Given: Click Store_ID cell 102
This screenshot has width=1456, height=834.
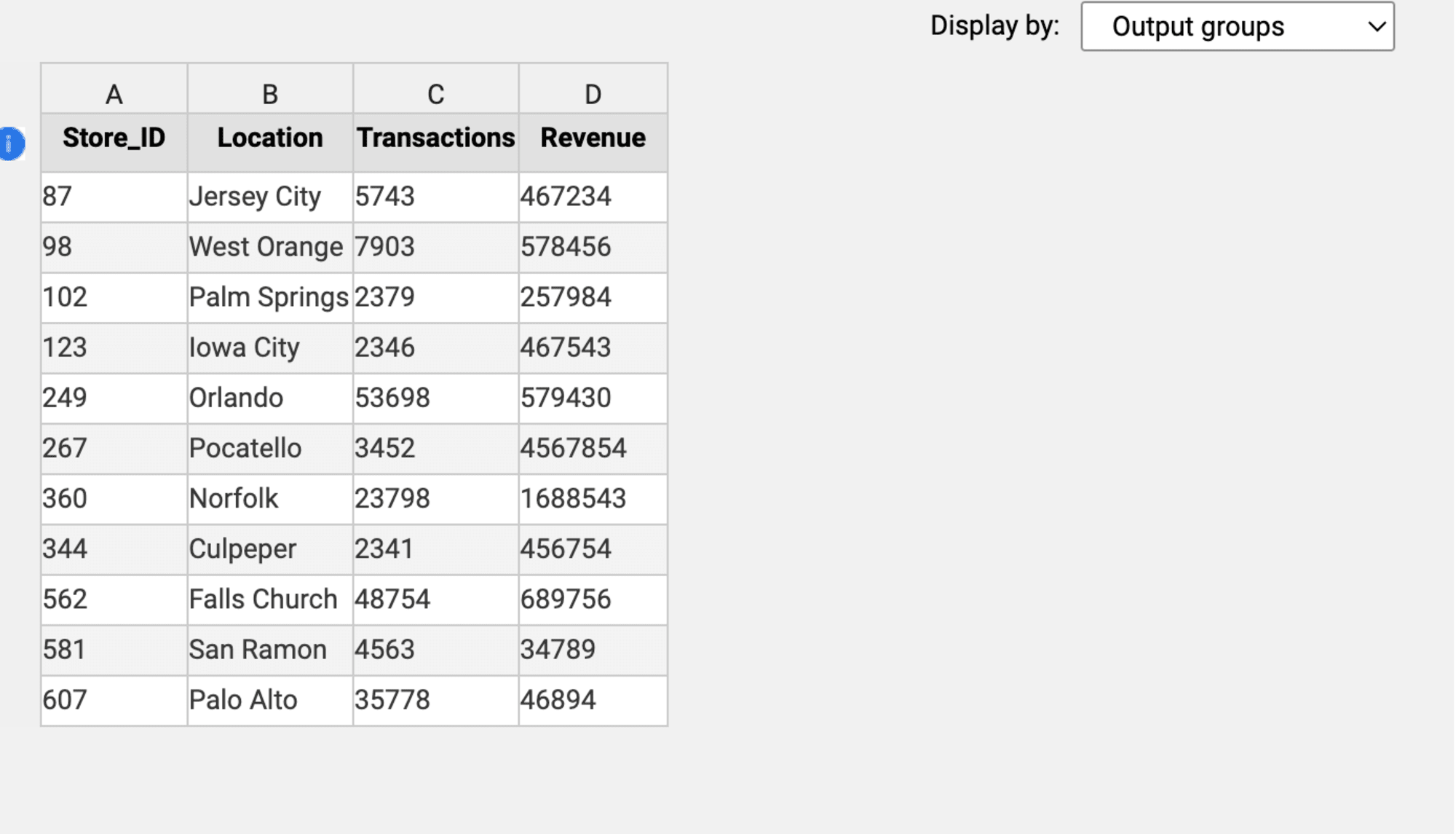Looking at the screenshot, I should (x=114, y=298).
